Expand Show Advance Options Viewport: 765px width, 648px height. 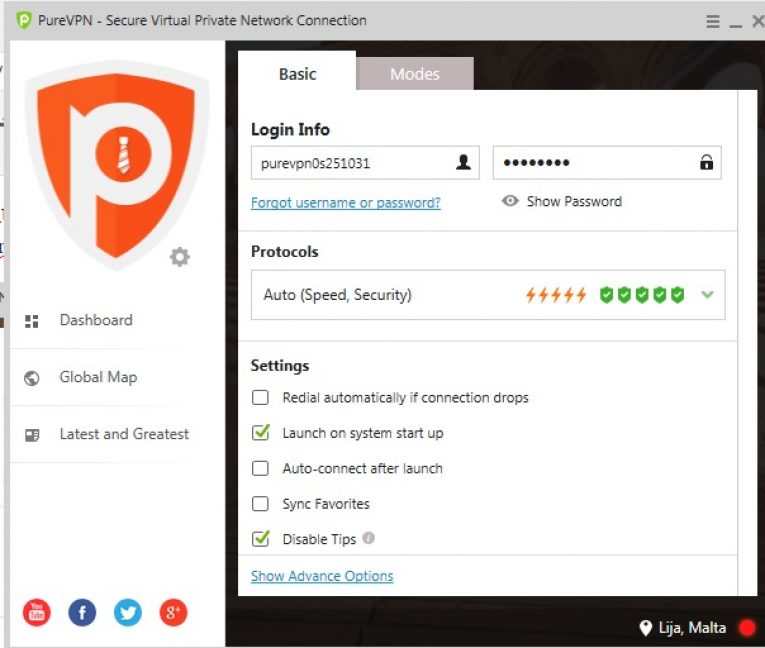[x=322, y=576]
